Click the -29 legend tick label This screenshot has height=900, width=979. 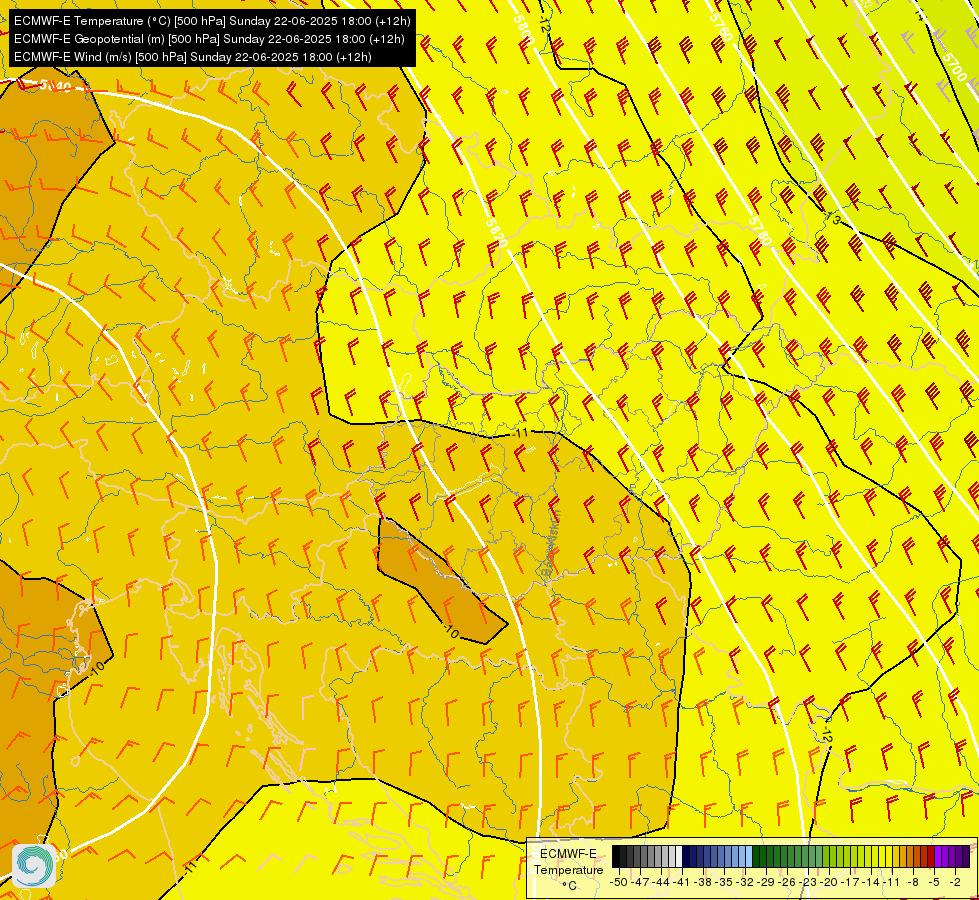[766, 882]
